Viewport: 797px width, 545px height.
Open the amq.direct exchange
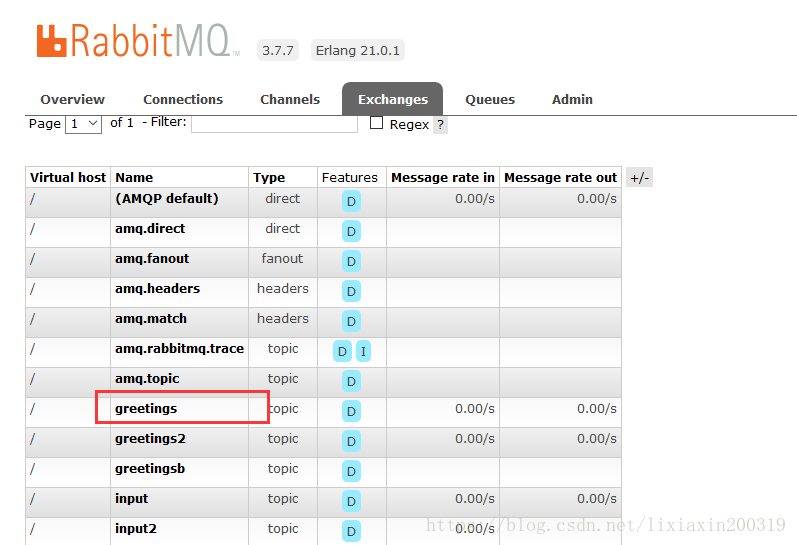pos(150,229)
